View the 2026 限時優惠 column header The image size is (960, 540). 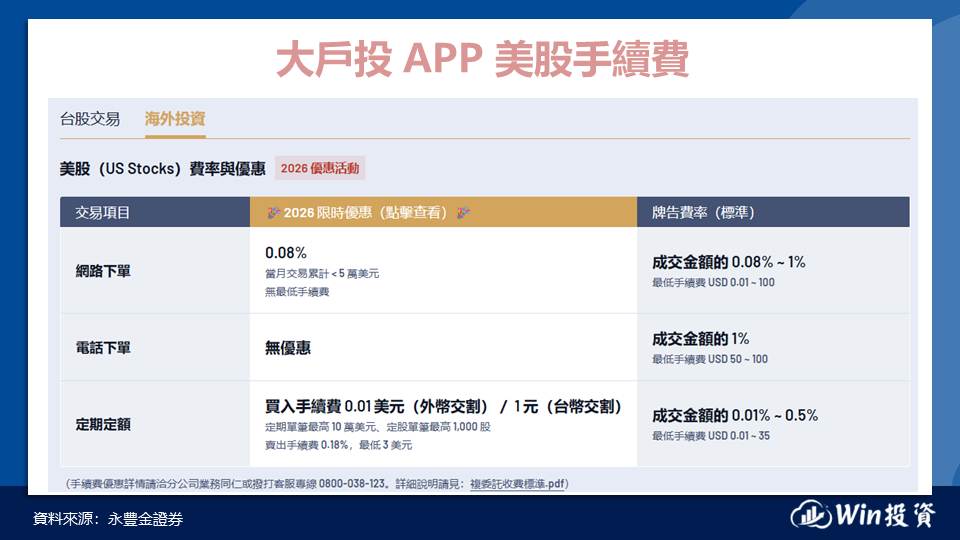pyautogui.click(x=368, y=212)
